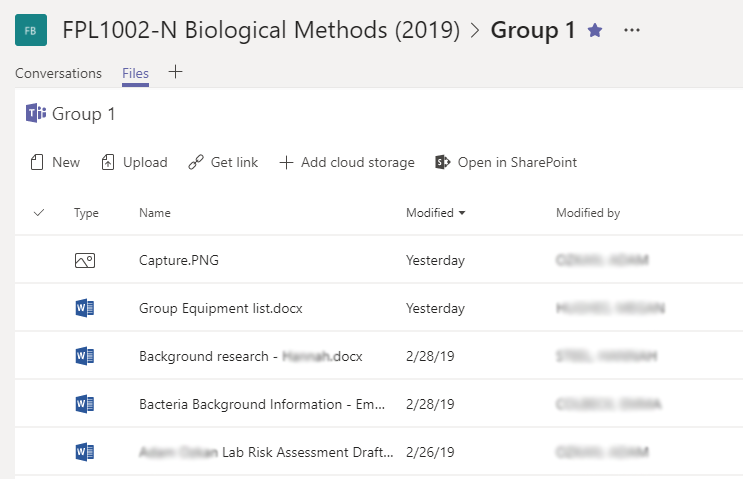Viewport: 743px width, 479px height.
Task: Open the more options ellipsis menu
Action: coord(631,31)
